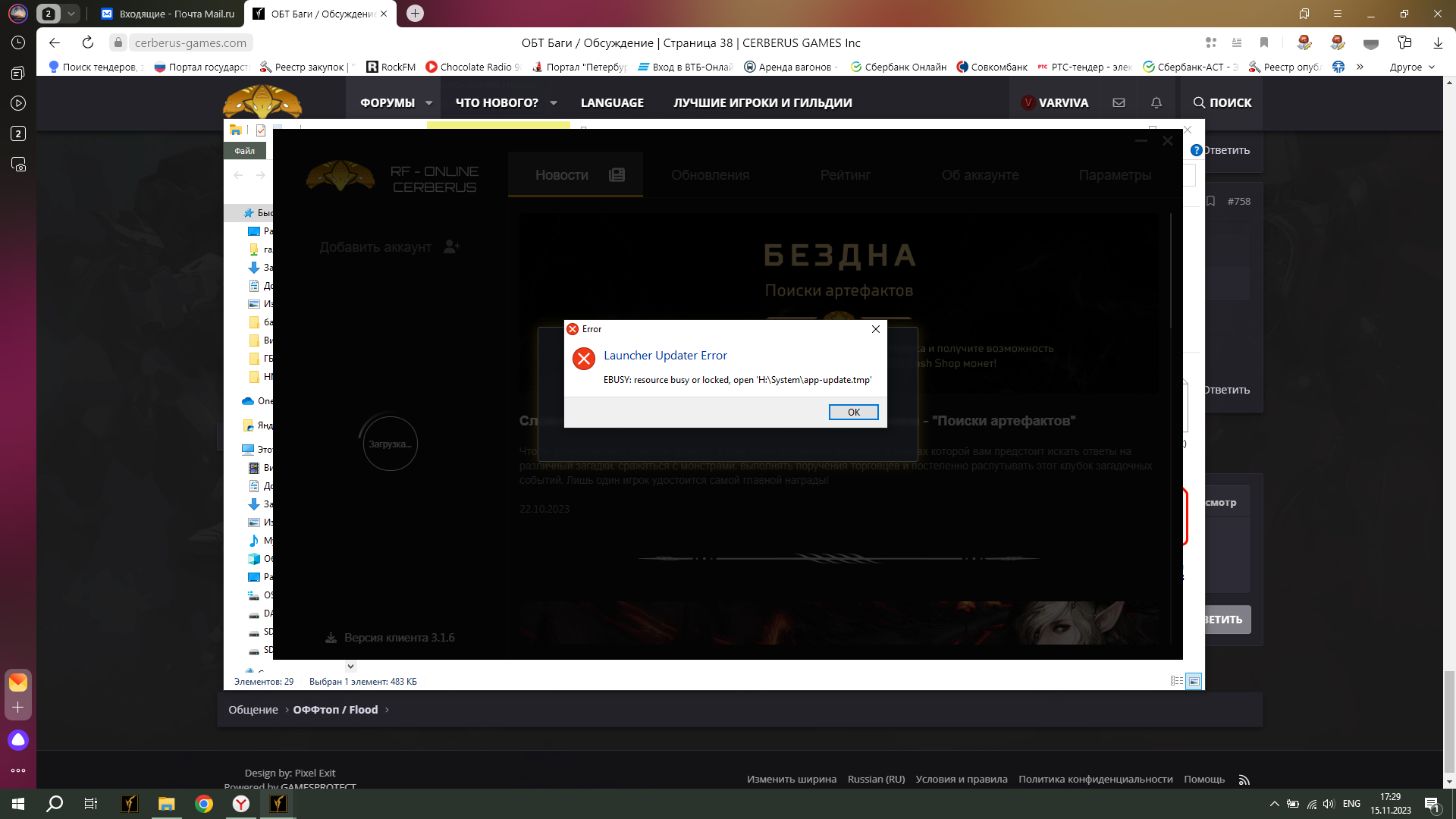
Task: Expand the ЧТО НОВОГО? dropdown arrow
Action: point(554,103)
